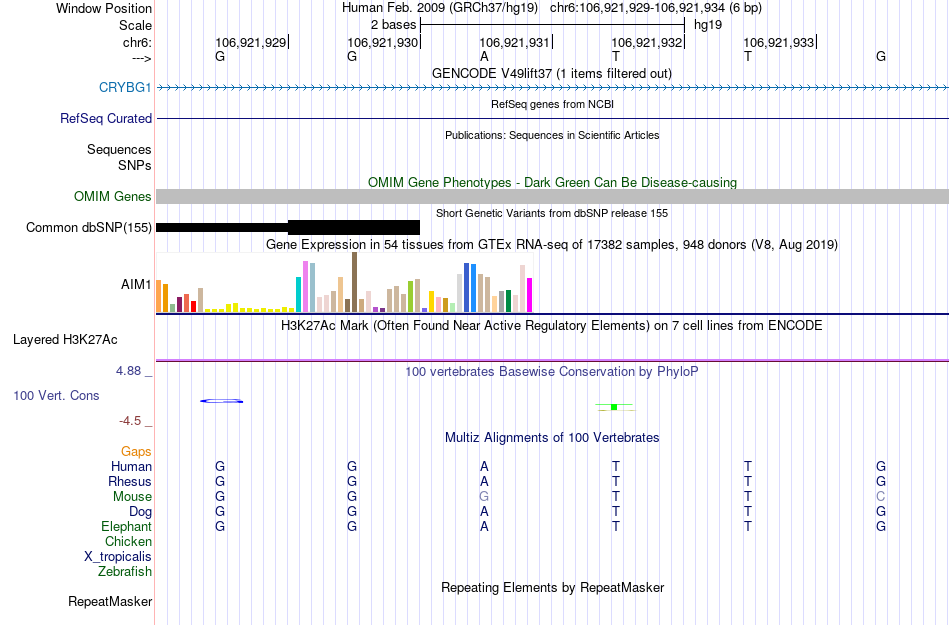Click 'Multiz Alignments of 100 Vertebrates' title
Viewport: 950px width, 625px height.
(x=552, y=437)
